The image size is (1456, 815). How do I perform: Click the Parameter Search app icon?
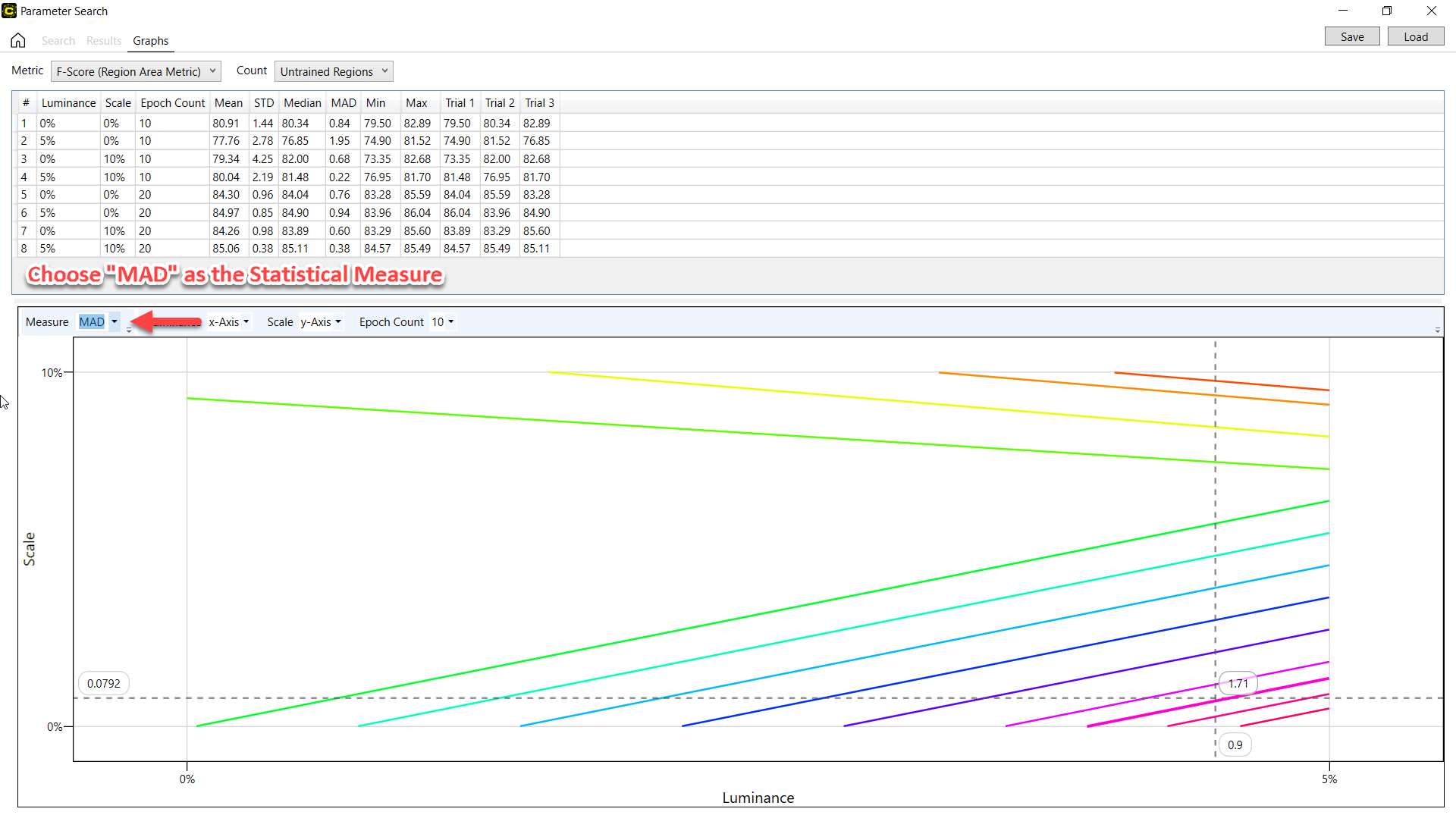tap(9, 11)
